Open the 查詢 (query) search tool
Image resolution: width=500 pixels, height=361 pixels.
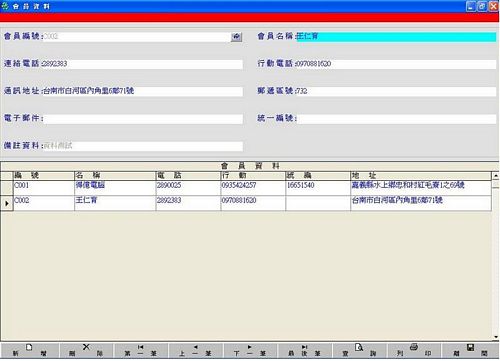coord(359,350)
